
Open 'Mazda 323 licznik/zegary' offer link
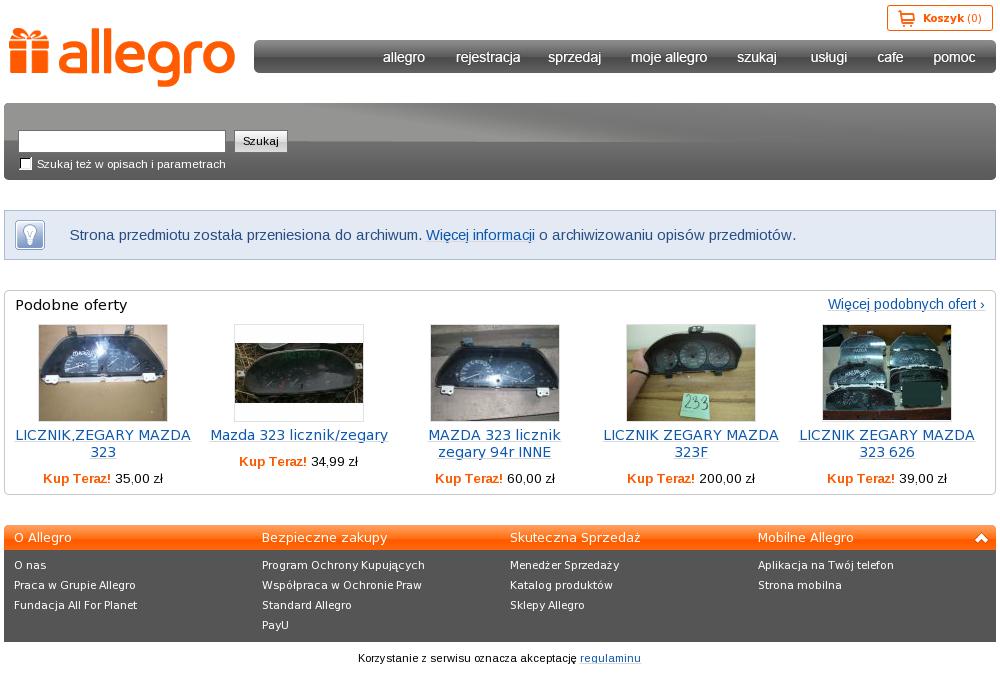point(299,435)
